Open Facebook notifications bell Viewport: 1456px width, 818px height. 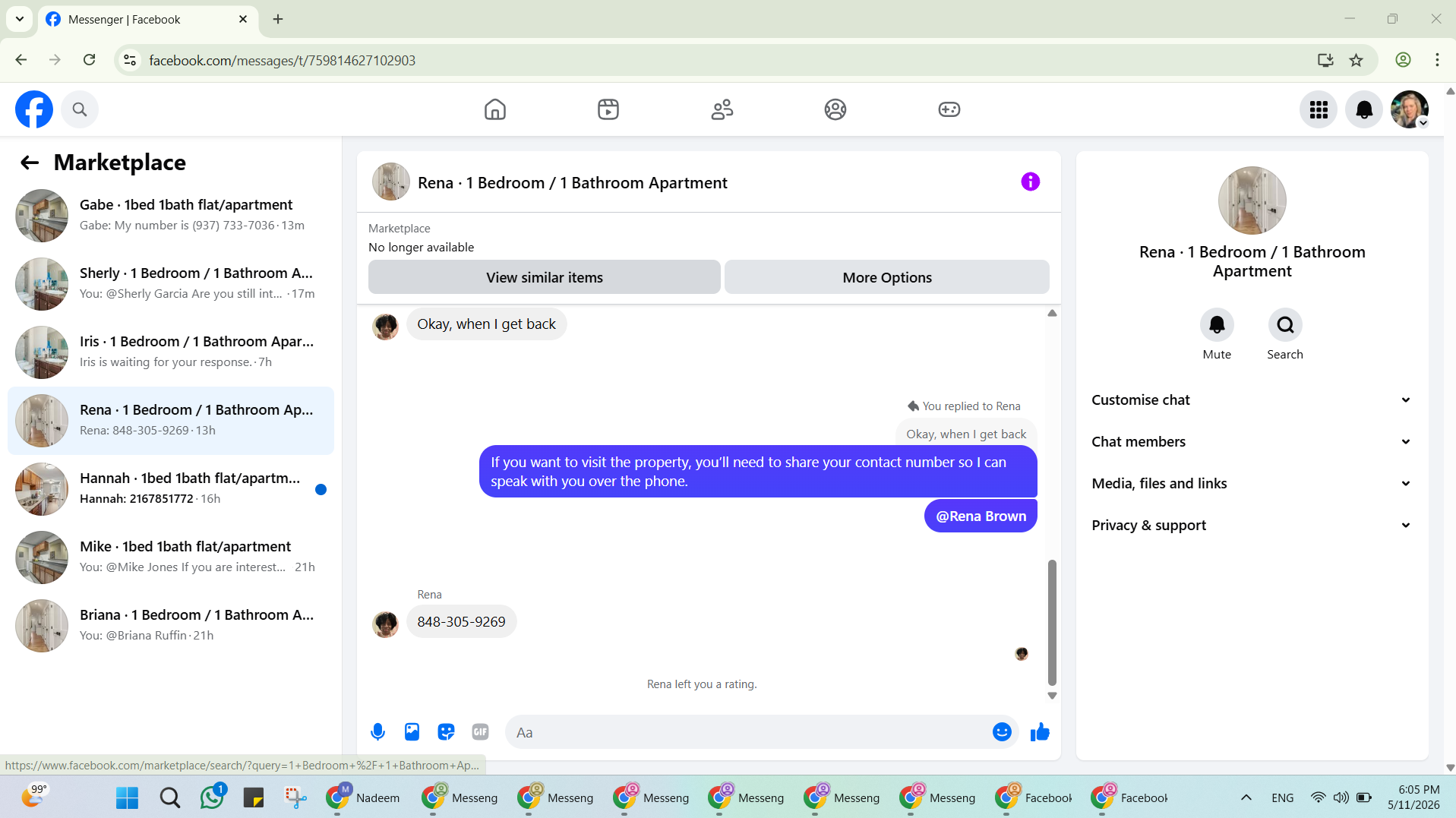coord(1364,110)
